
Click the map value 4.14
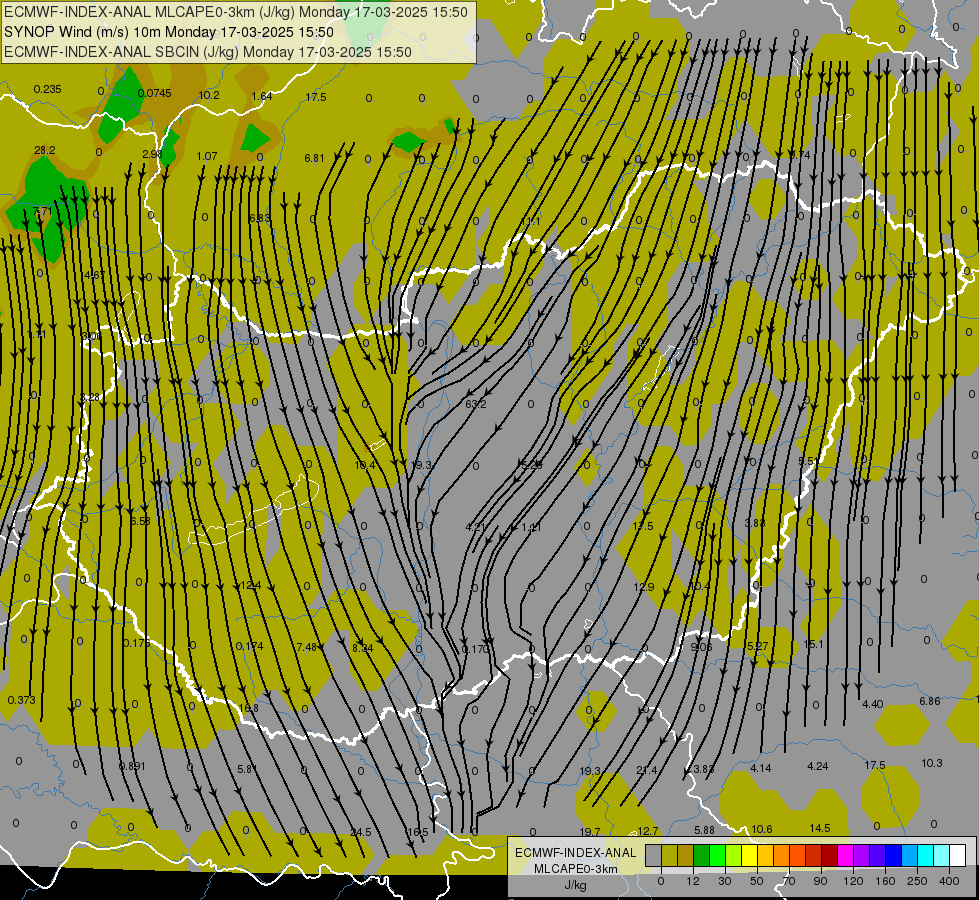pyautogui.click(x=760, y=768)
